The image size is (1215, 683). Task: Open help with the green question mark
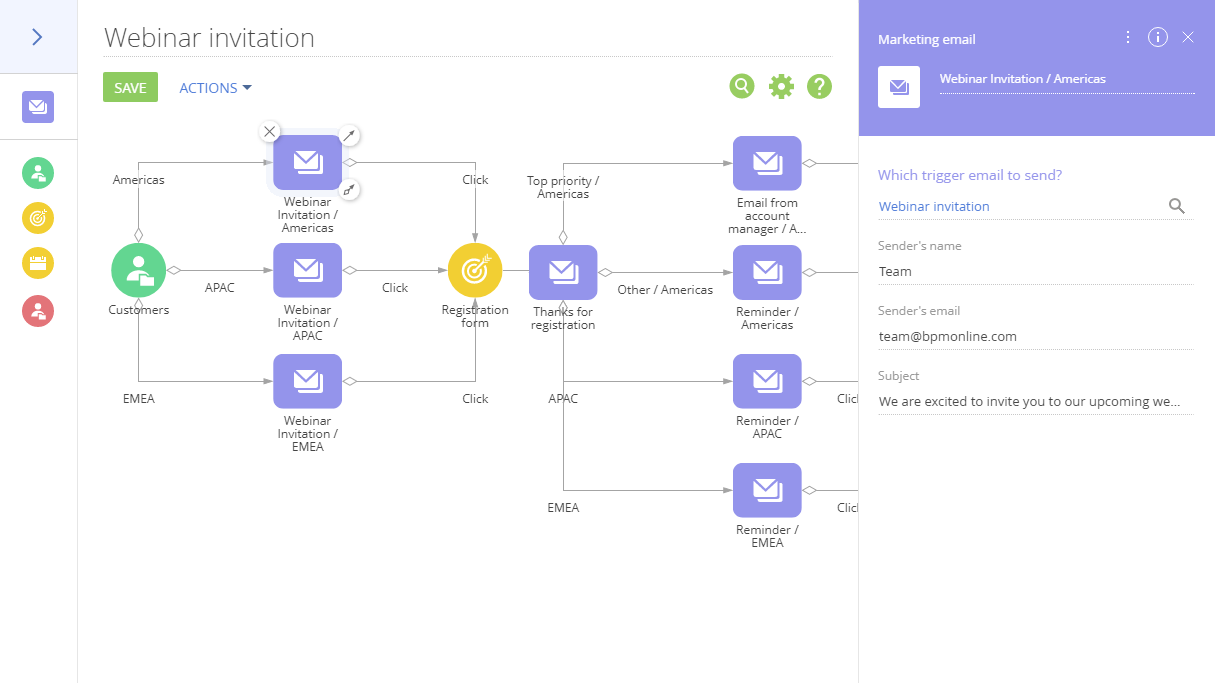pos(819,87)
